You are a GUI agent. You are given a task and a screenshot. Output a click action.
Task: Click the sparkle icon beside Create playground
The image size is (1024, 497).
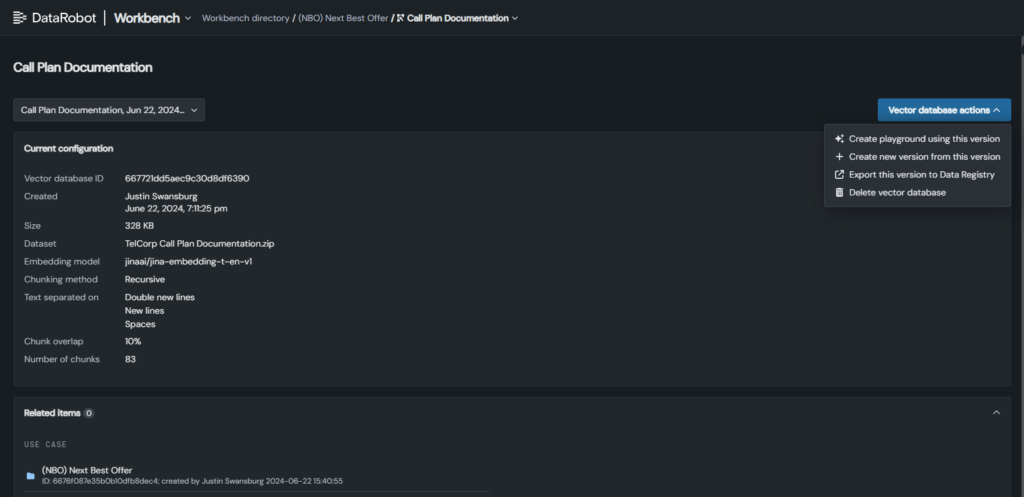point(839,138)
